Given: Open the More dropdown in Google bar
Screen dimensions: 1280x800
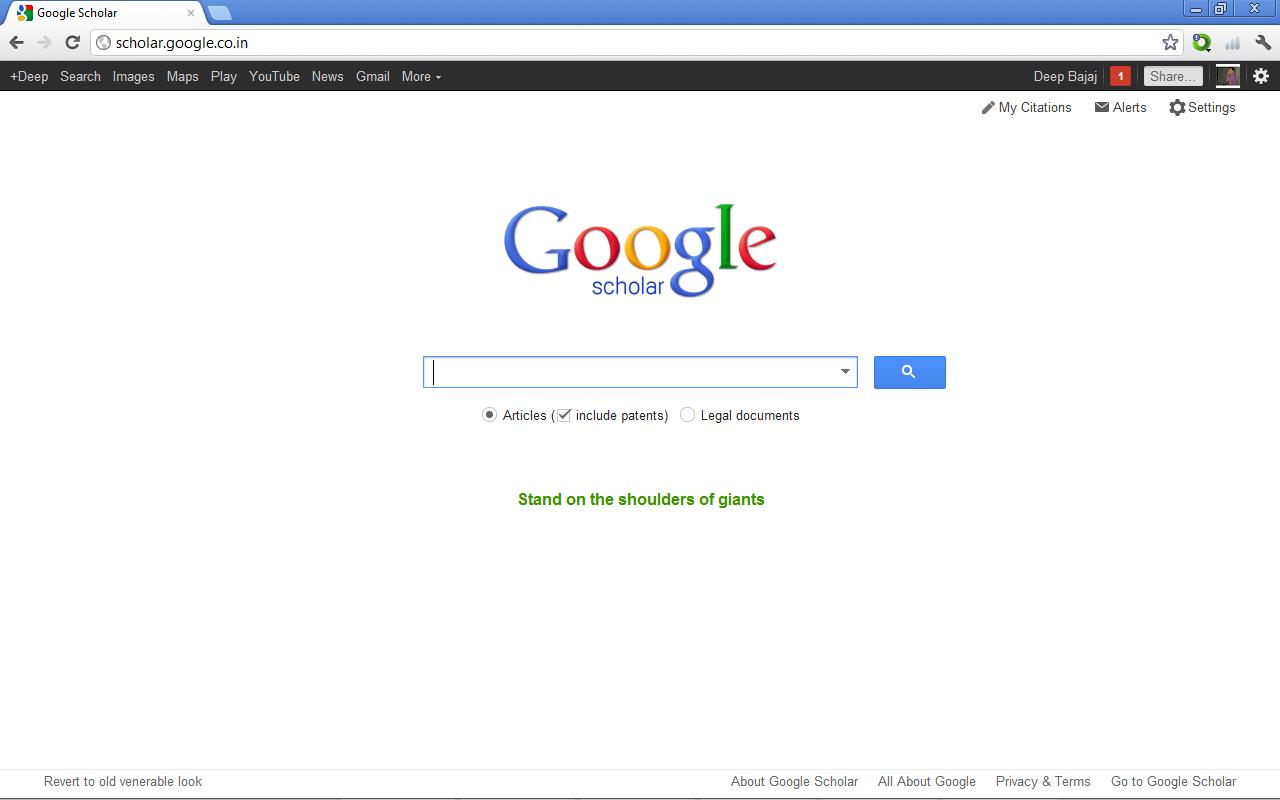Looking at the screenshot, I should 421,76.
